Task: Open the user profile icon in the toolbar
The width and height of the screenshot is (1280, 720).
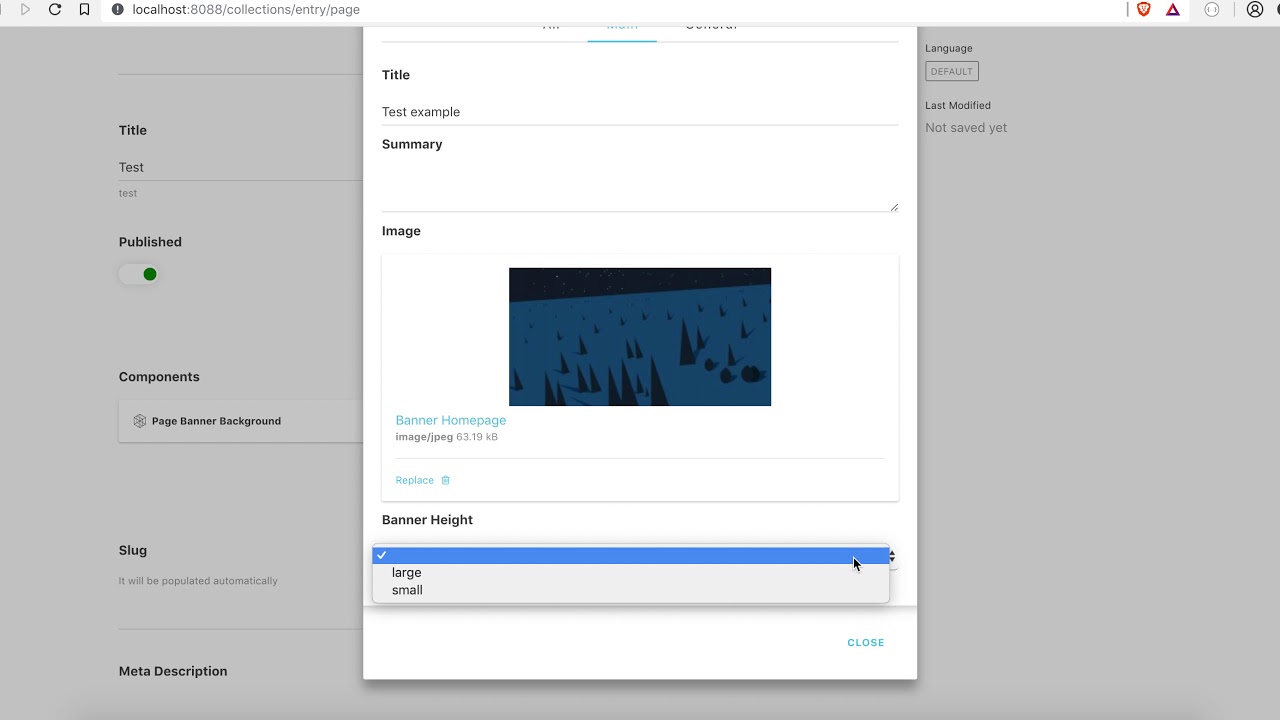Action: 1255,10
